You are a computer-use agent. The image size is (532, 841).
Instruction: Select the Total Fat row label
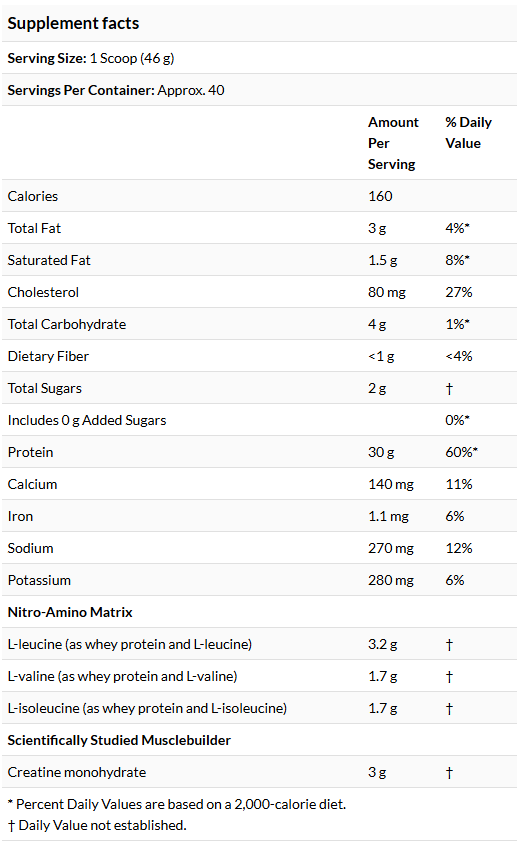[34, 228]
